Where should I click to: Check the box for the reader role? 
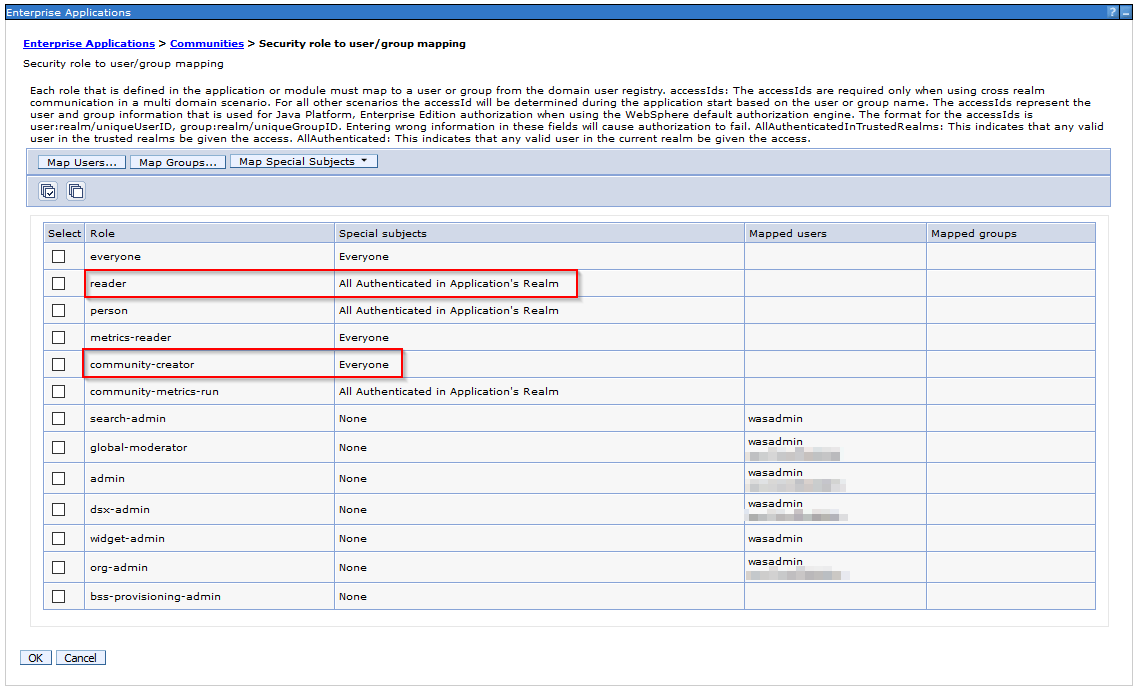click(x=59, y=284)
